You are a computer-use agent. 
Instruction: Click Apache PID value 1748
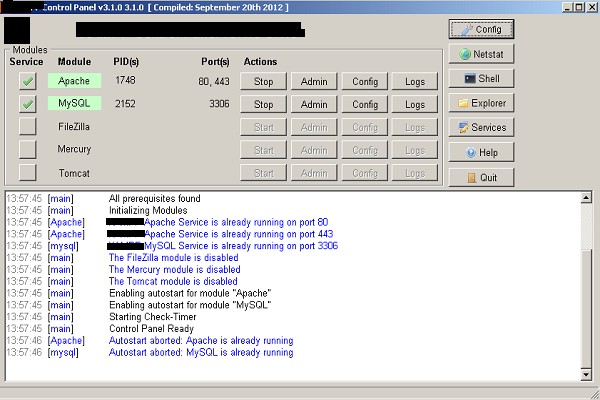(x=125, y=80)
